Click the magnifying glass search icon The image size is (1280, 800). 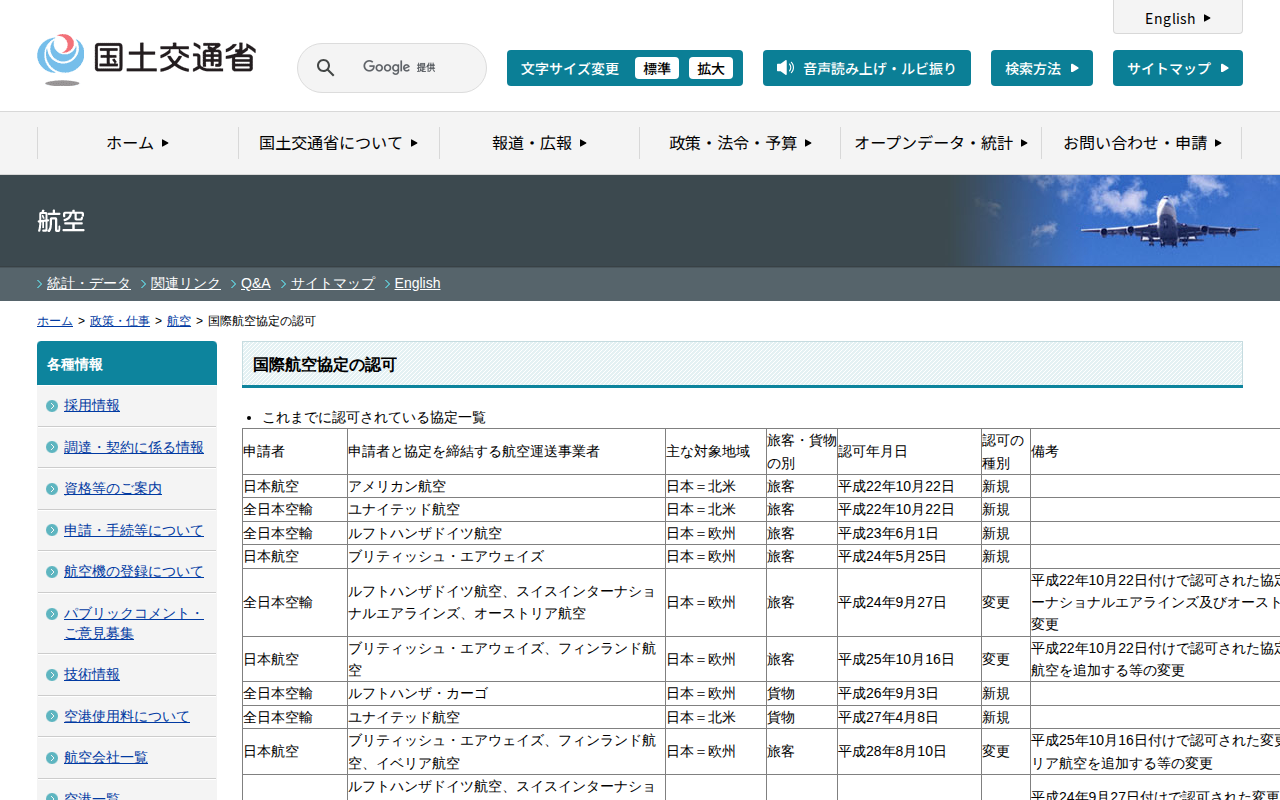click(325, 68)
